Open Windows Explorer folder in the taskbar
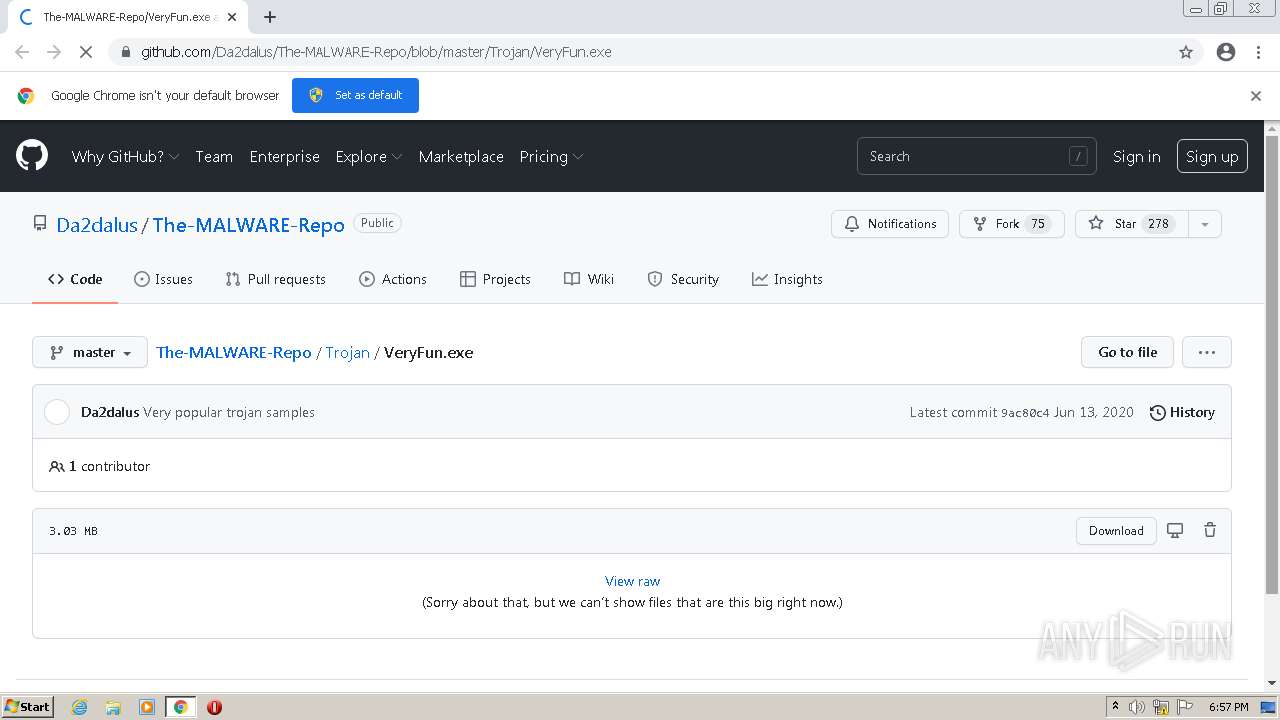This screenshot has width=1280, height=720. (x=113, y=707)
